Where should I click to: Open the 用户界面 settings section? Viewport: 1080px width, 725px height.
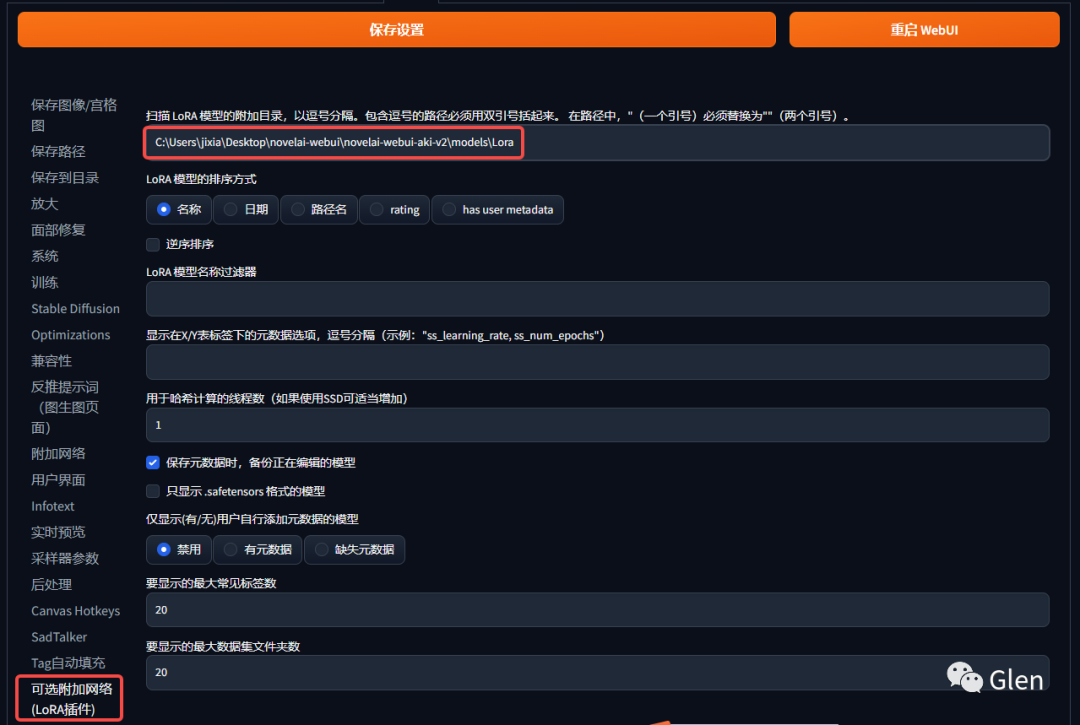[x=59, y=480]
